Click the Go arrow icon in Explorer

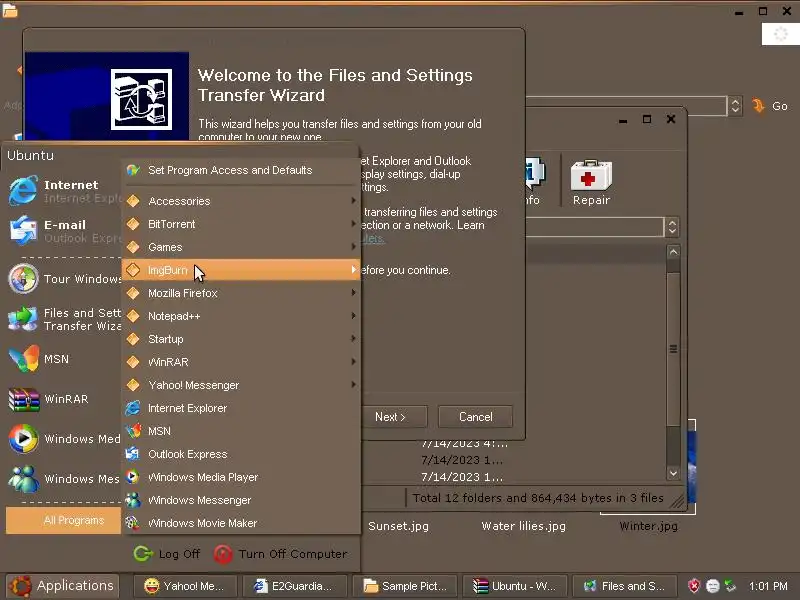click(759, 106)
